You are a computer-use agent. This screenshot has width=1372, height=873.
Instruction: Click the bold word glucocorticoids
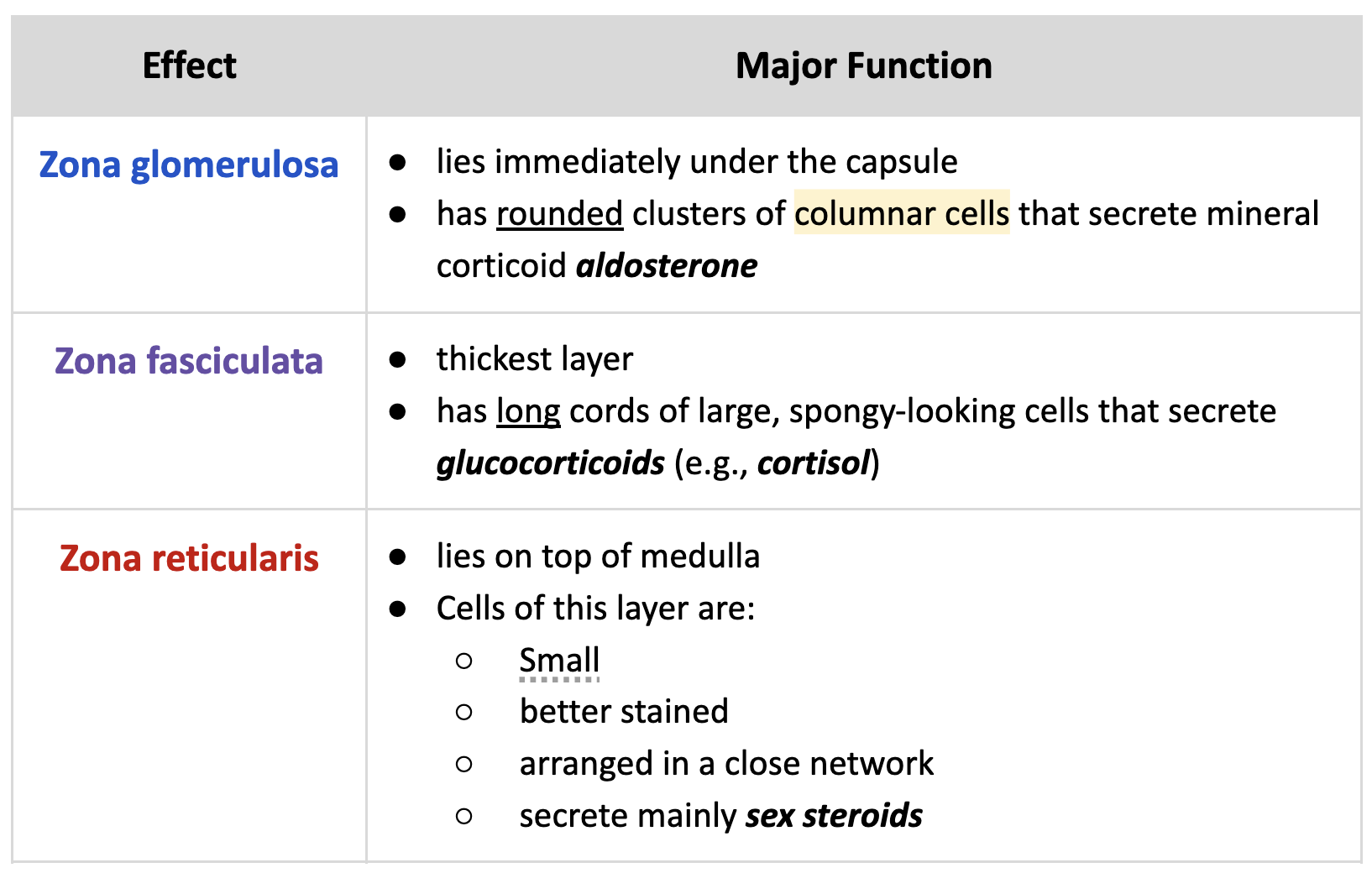[550, 463]
